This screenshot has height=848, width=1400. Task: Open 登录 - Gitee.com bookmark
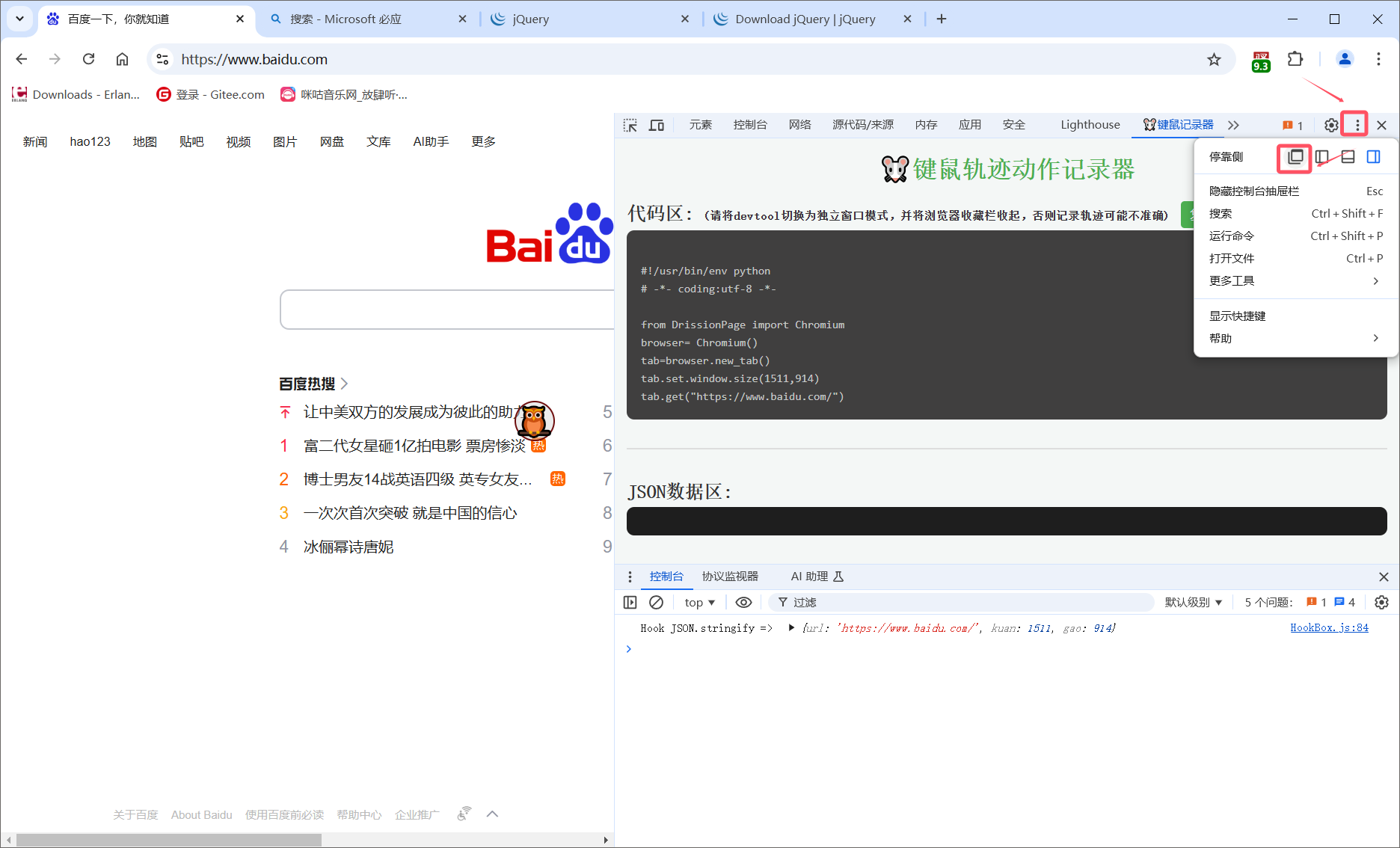click(210, 94)
